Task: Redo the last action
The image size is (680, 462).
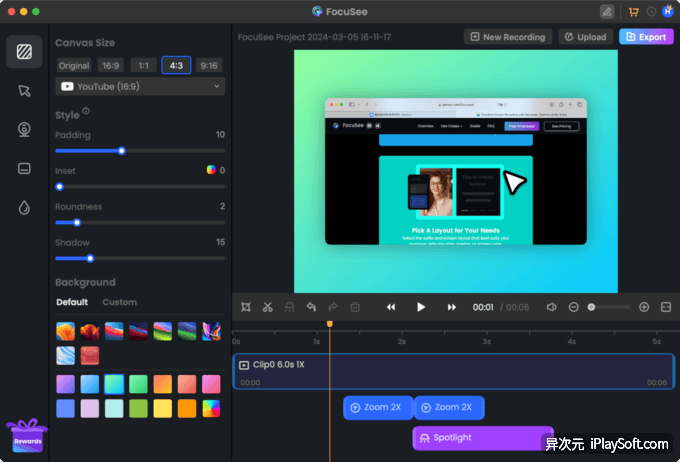Action: tap(333, 307)
